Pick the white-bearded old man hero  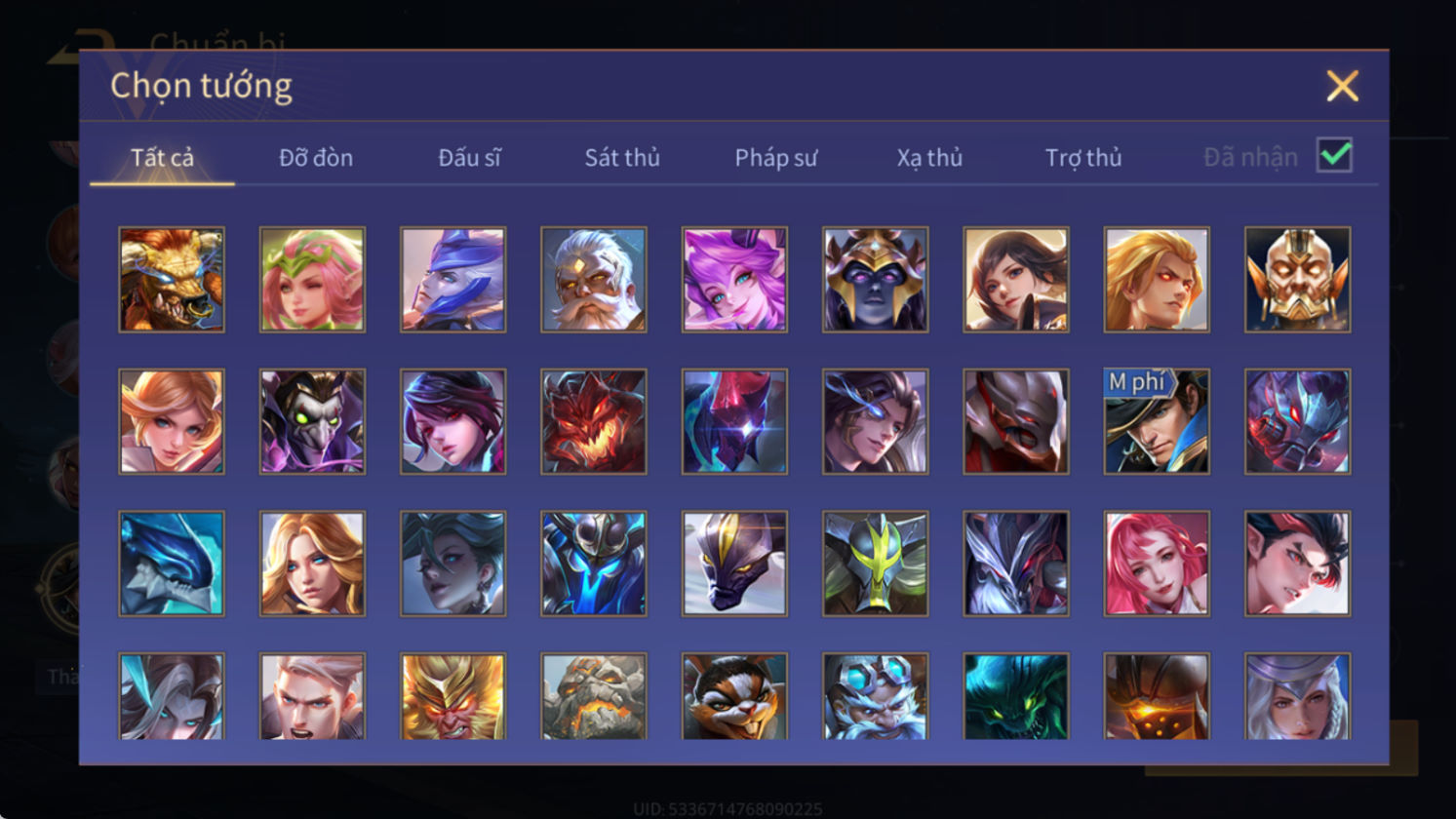pyautogui.click(x=594, y=280)
